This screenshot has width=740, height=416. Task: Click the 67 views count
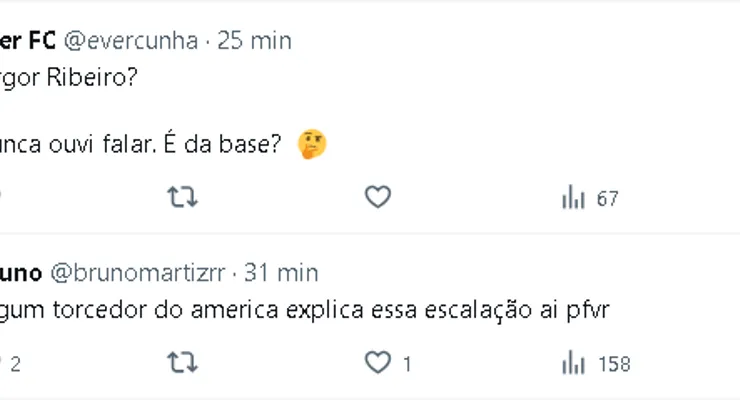607,199
